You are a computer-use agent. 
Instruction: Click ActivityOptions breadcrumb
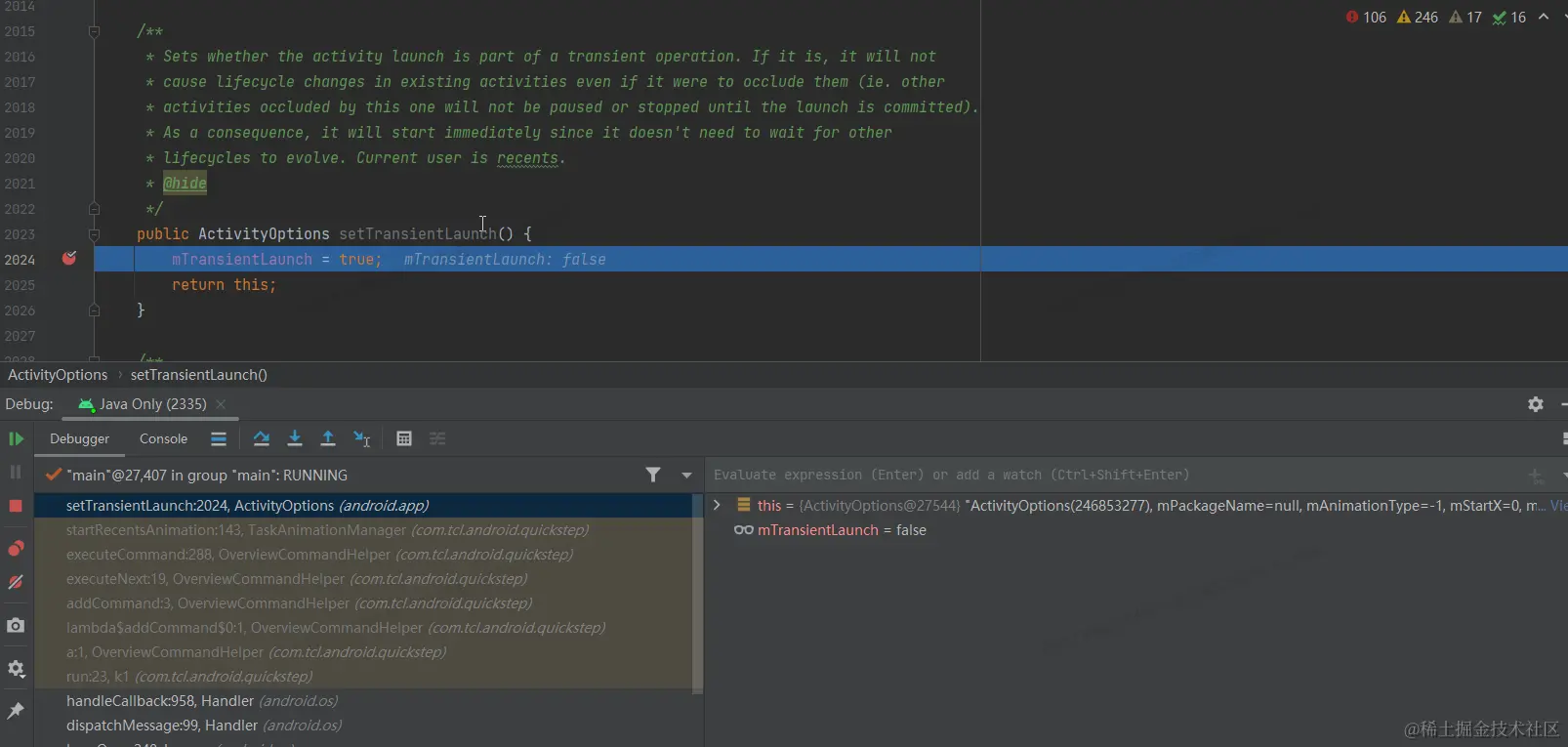pos(58,375)
